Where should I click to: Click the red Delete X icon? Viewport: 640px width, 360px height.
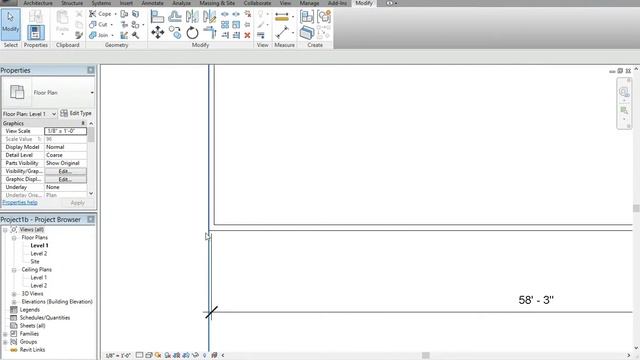[x=247, y=36]
